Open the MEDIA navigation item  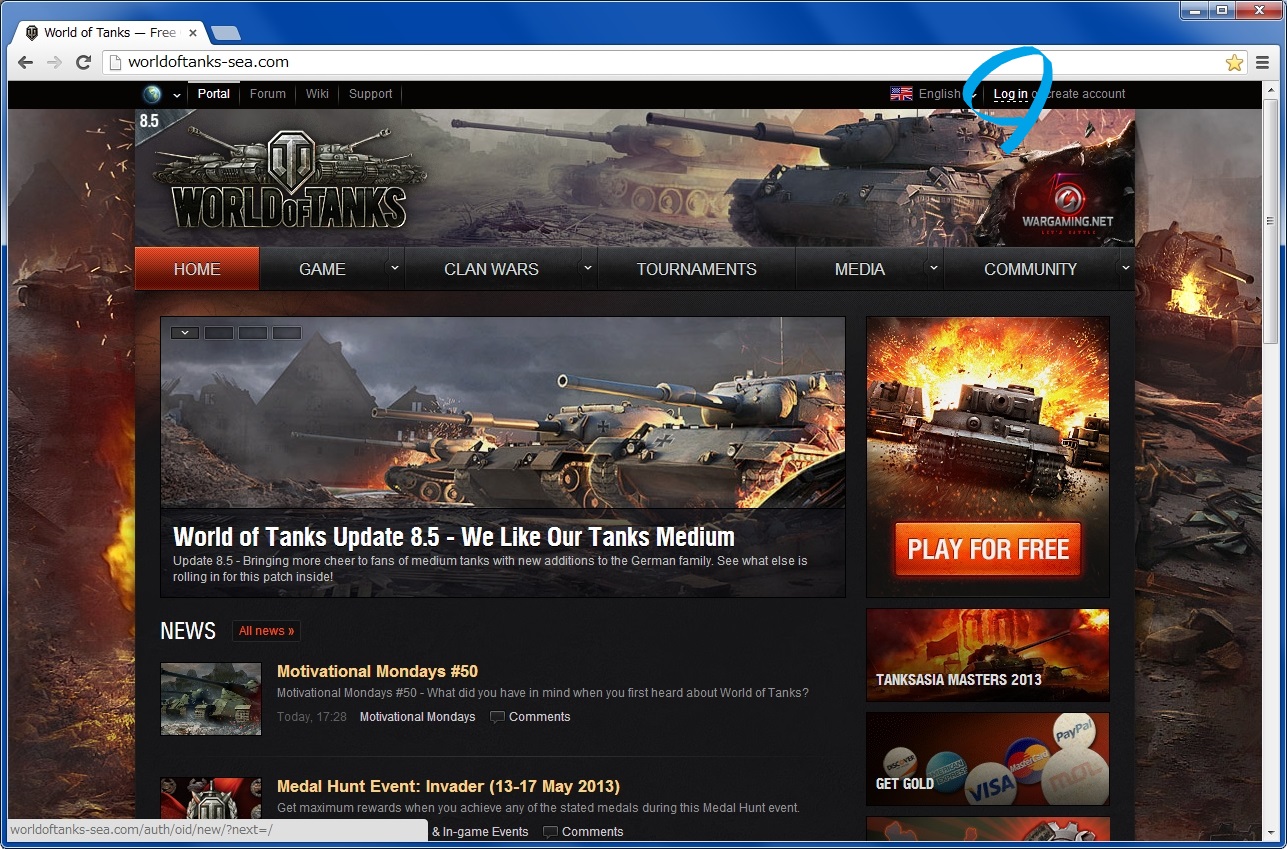[x=860, y=269]
